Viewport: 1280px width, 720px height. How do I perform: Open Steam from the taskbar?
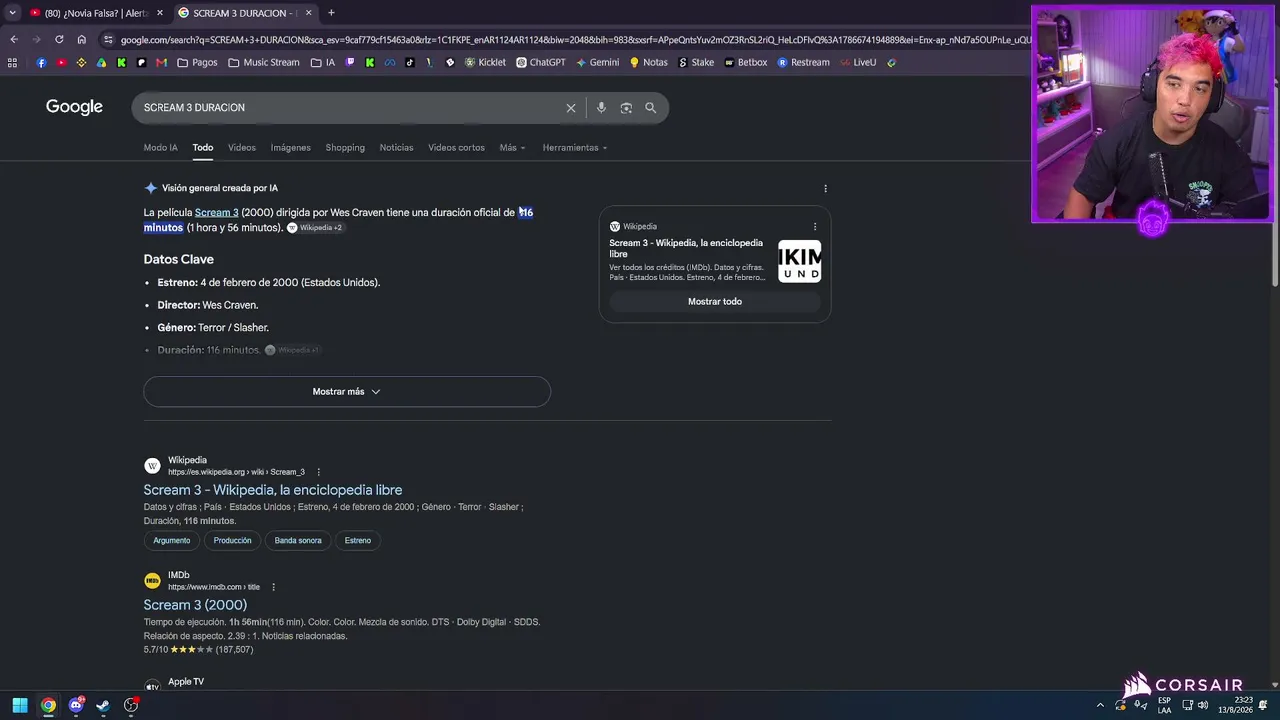pyautogui.click(x=103, y=705)
